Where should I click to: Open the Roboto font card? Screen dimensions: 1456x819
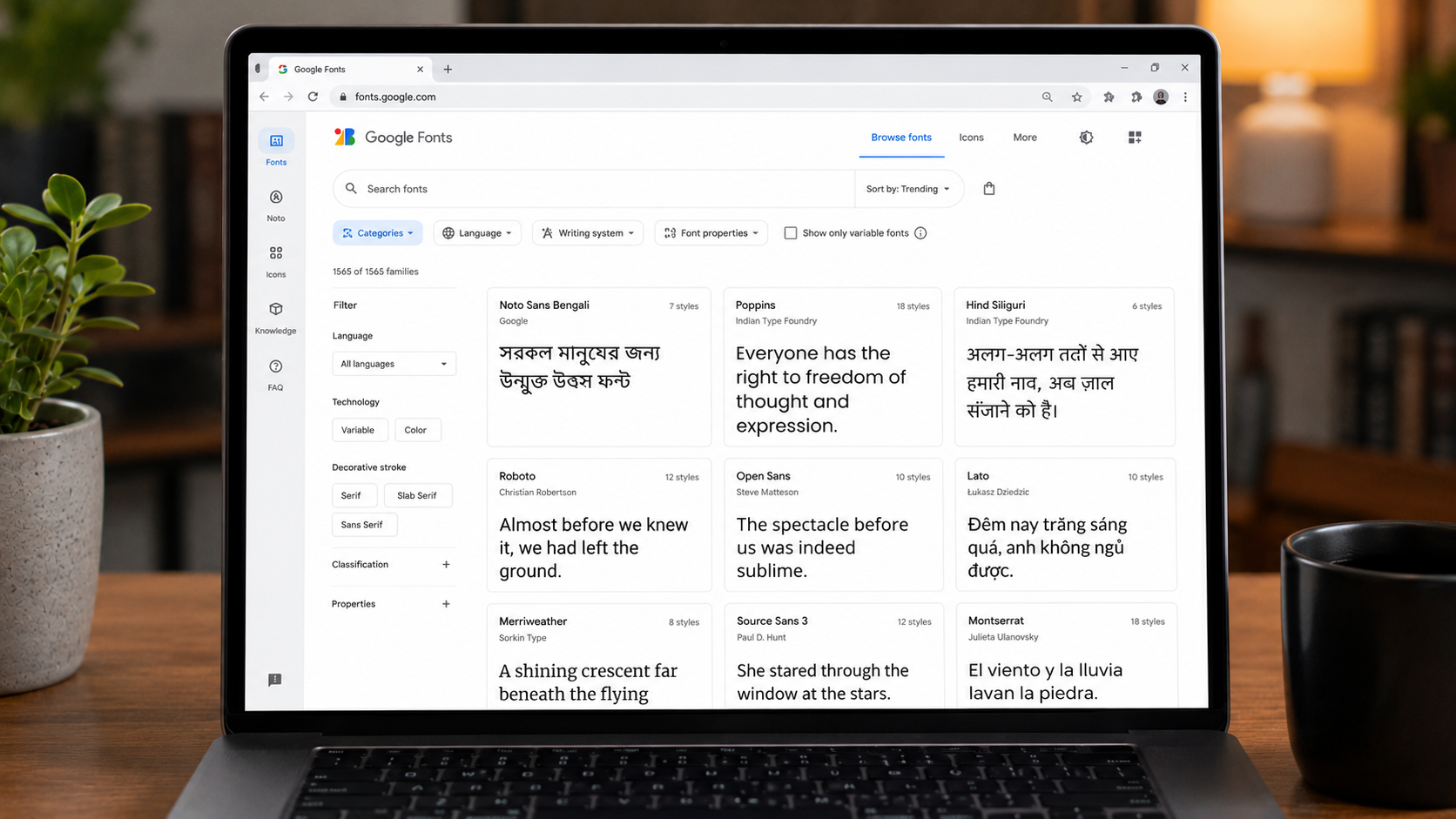click(x=599, y=525)
